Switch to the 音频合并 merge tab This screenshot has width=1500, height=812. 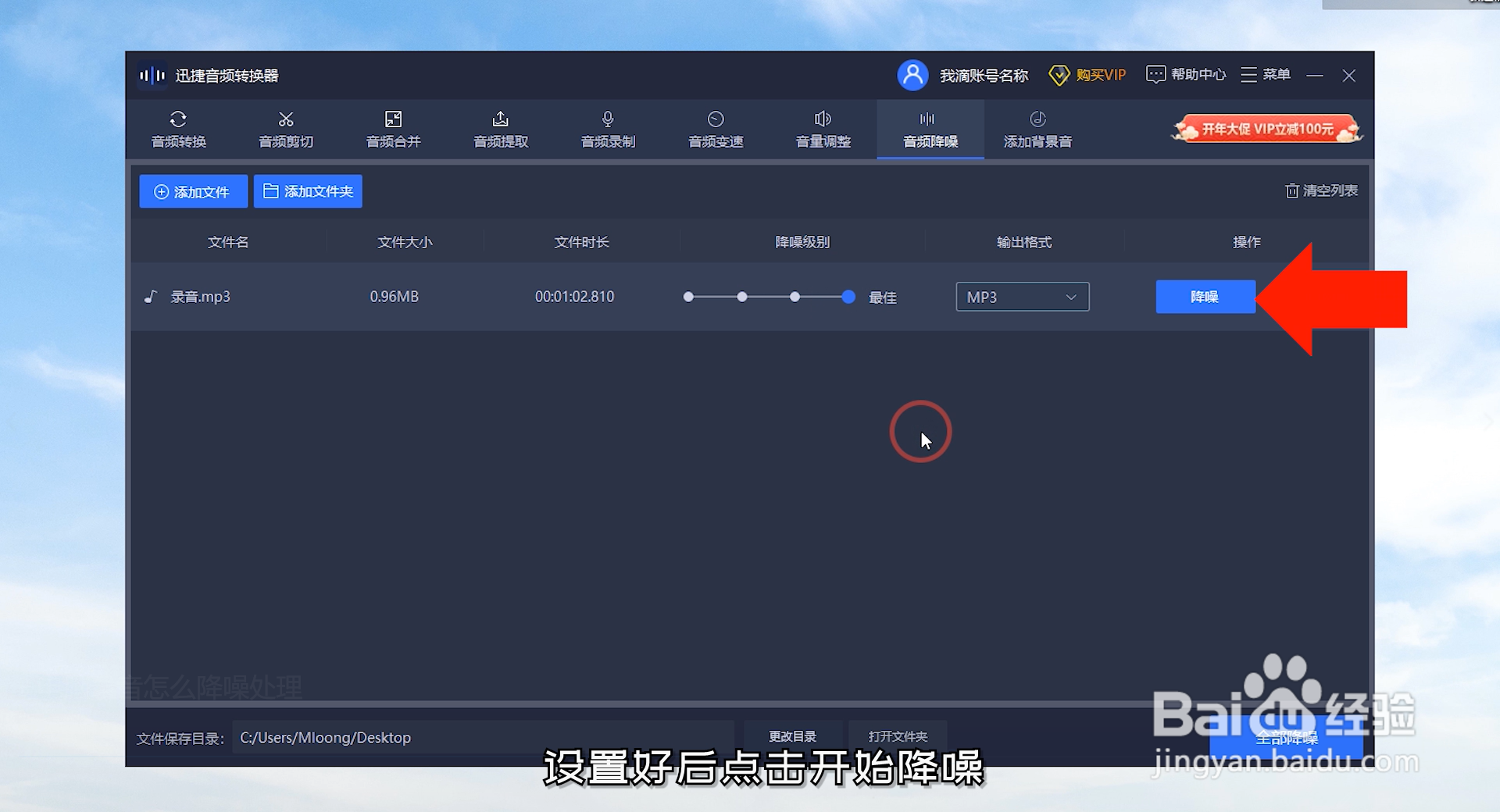coord(393,130)
